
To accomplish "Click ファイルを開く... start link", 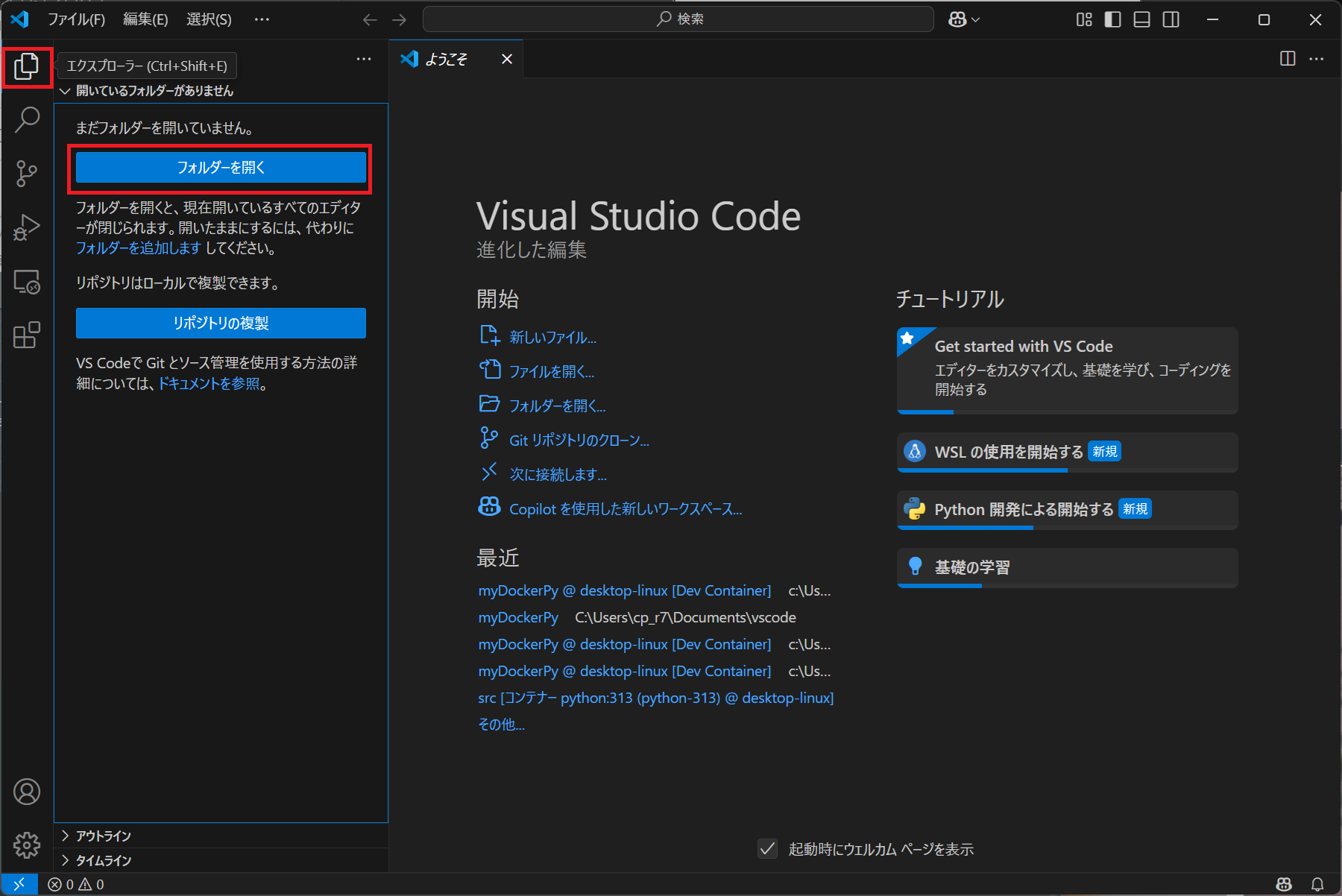I will tap(552, 372).
